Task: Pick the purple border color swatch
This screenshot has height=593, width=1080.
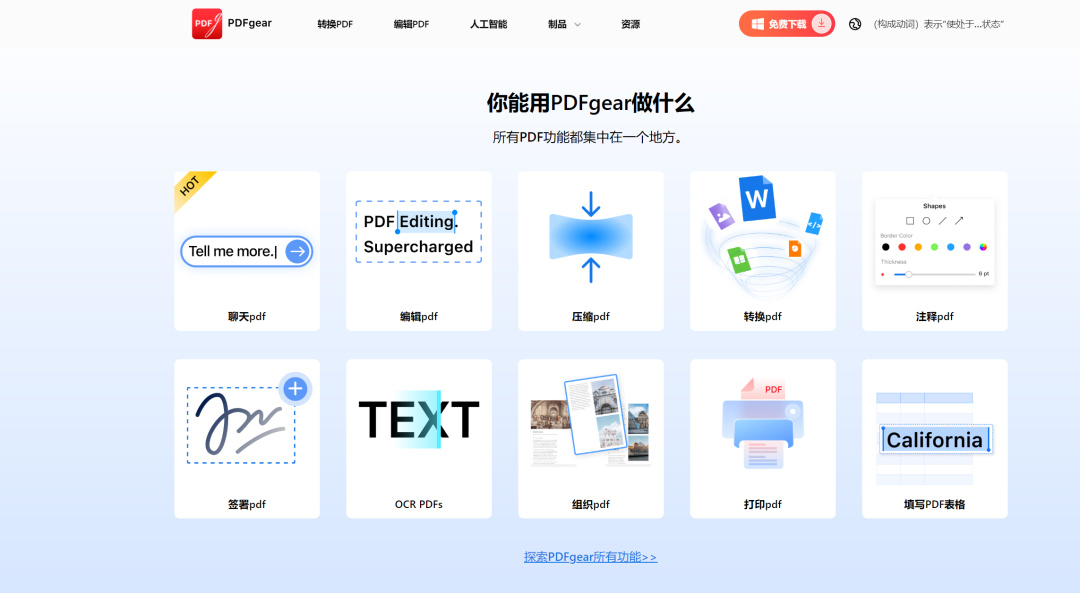Action: click(967, 247)
